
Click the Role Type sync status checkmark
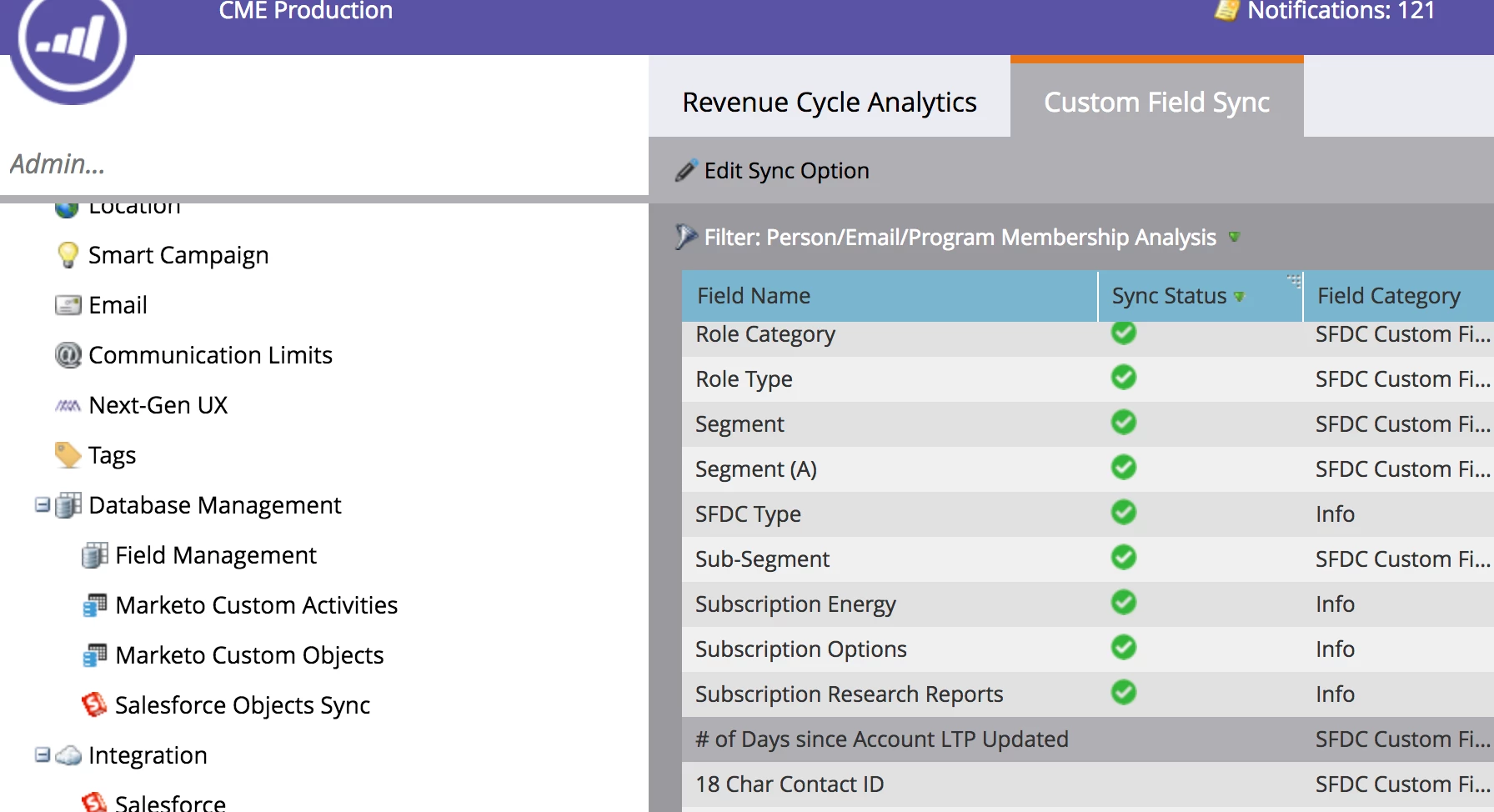coord(1123,378)
